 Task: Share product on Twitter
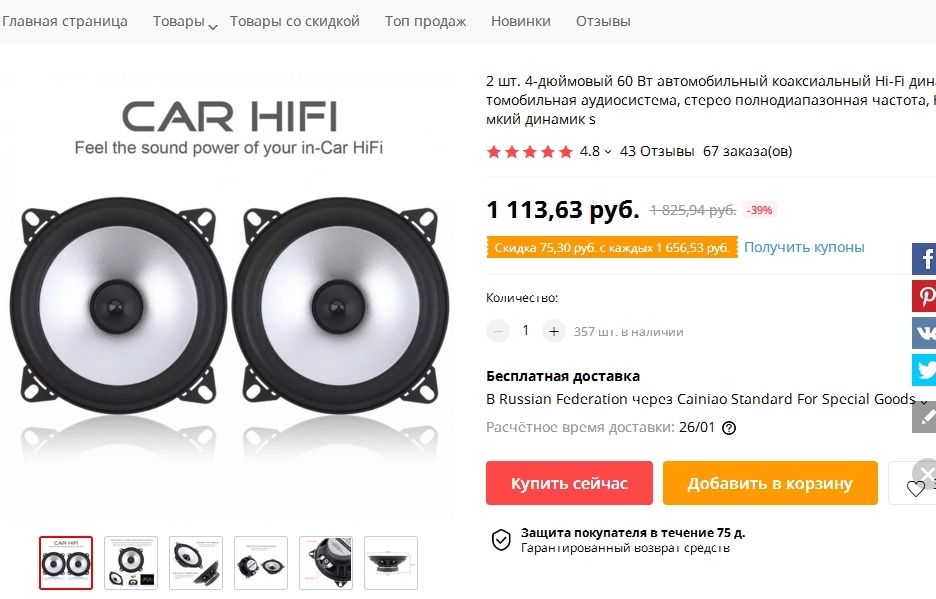click(x=924, y=370)
